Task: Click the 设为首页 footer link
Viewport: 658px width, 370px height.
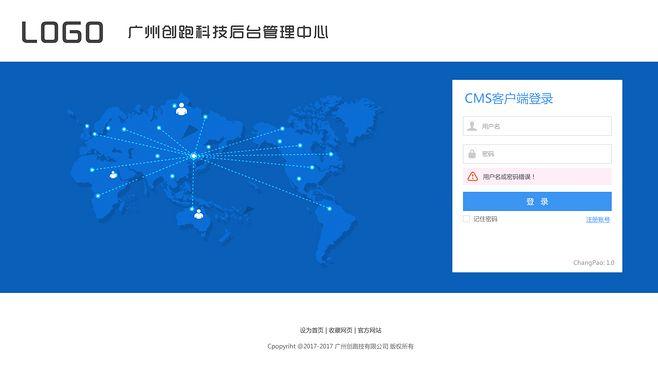Action: pos(311,331)
